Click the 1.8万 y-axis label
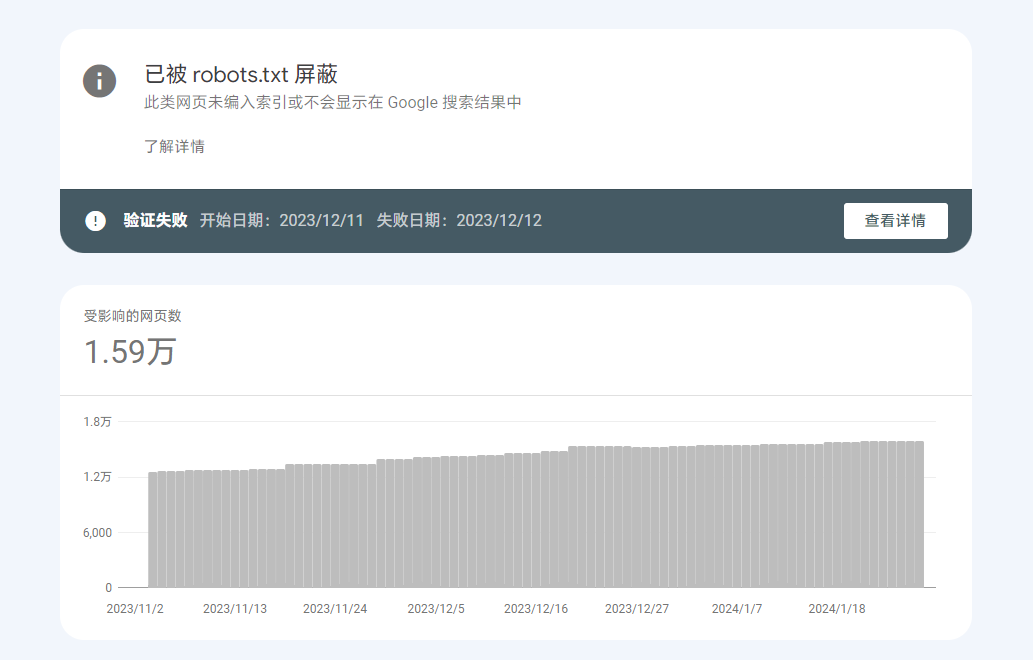1033x660 pixels. pyautogui.click(x=98, y=422)
